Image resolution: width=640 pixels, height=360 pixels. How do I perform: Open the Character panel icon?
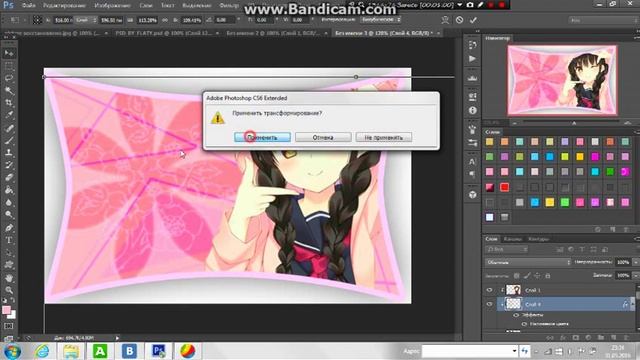point(473,161)
